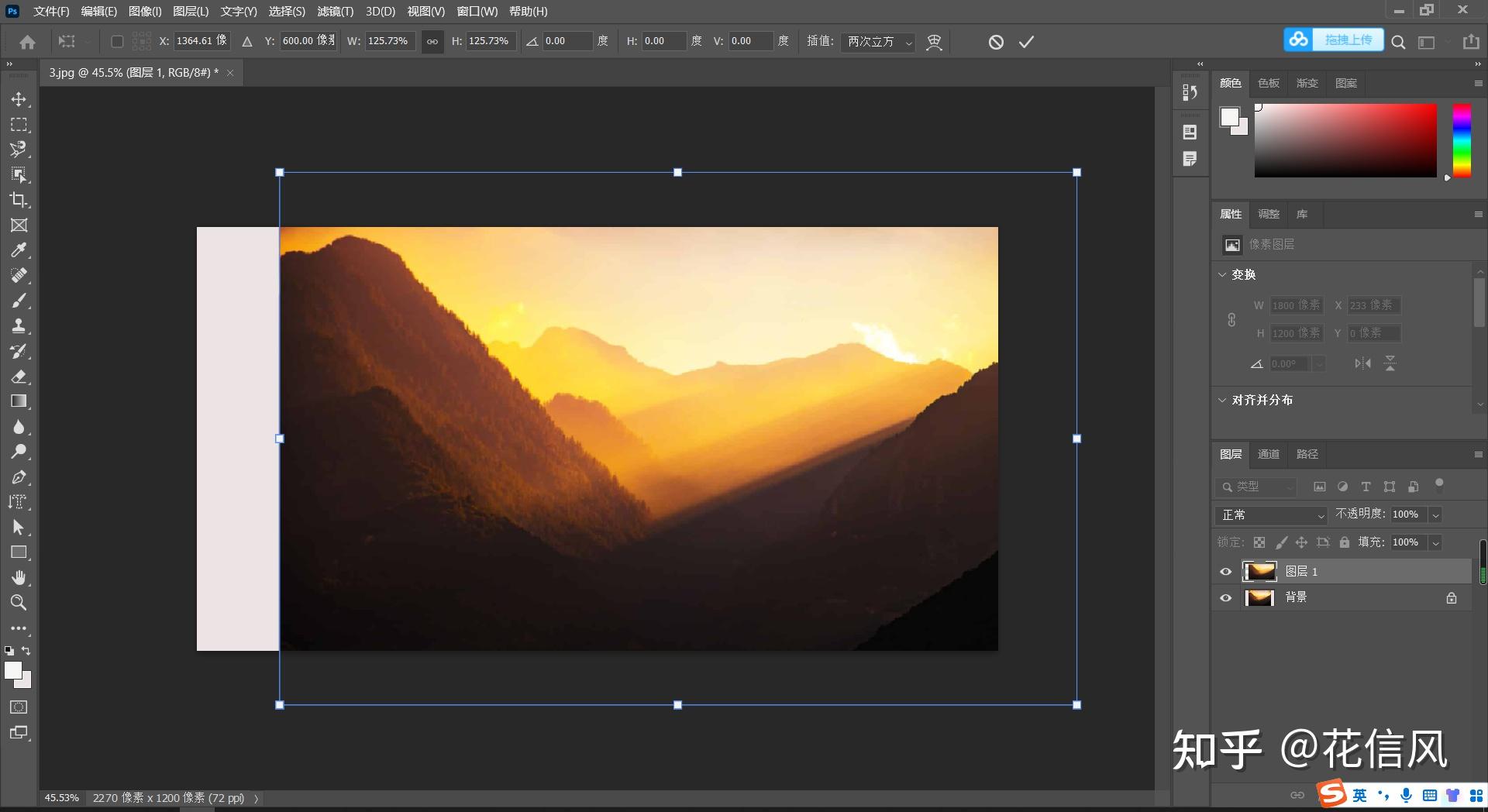Change screen mode button

coord(19,732)
